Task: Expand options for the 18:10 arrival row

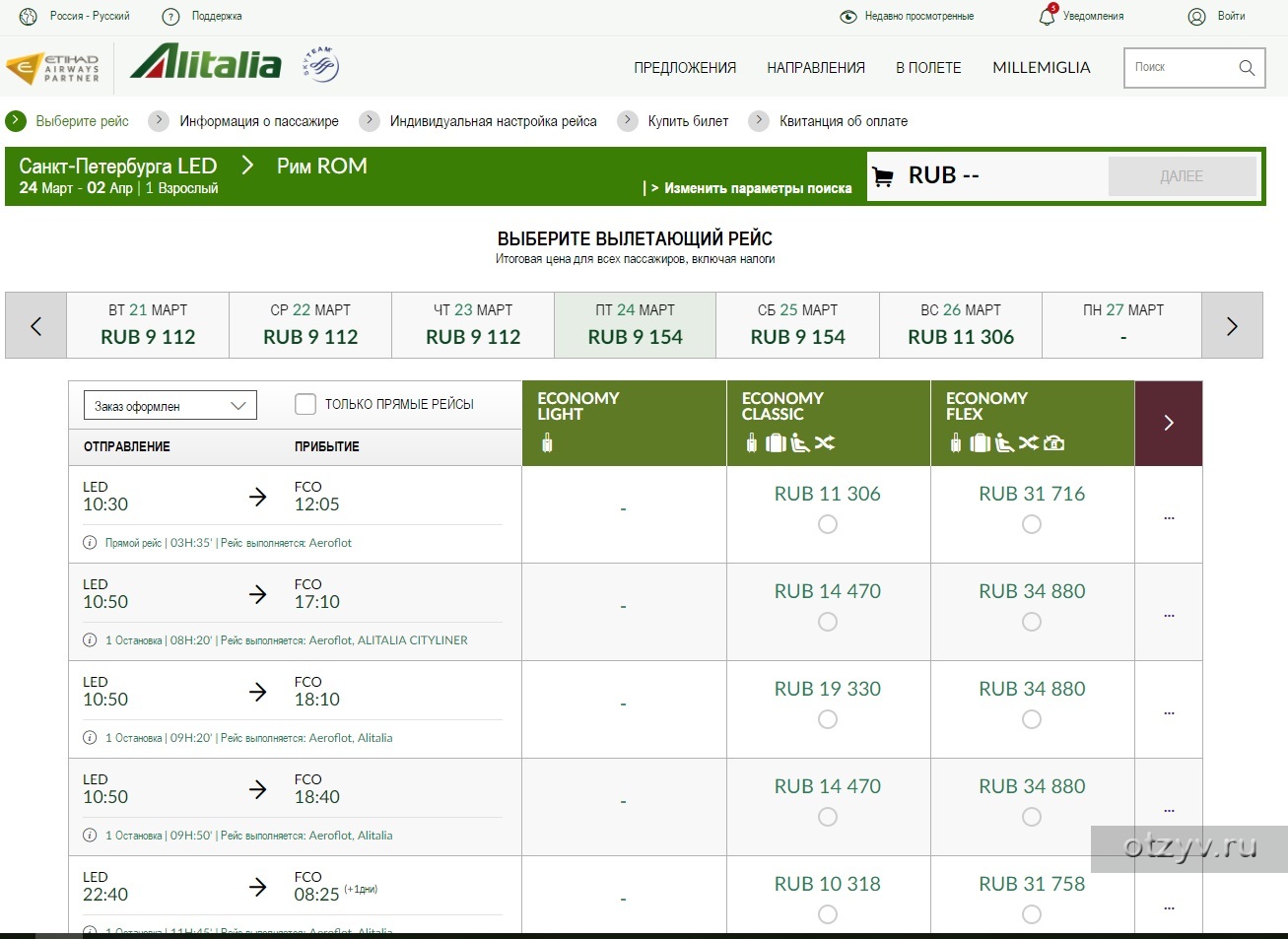Action: coord(1169,711)
